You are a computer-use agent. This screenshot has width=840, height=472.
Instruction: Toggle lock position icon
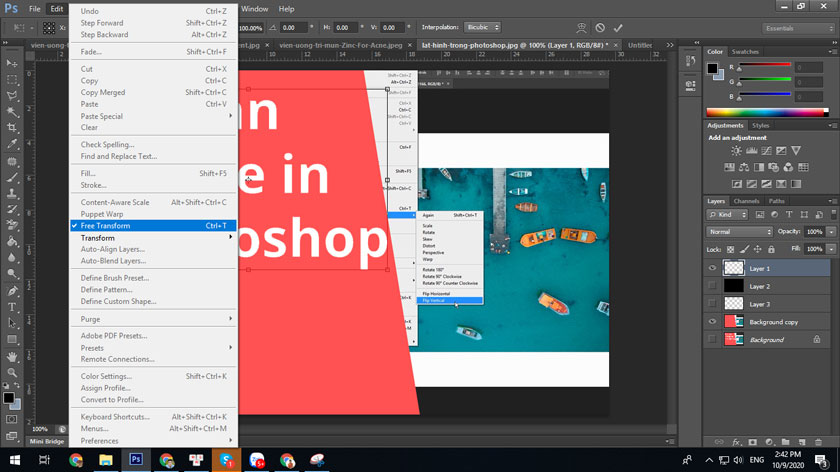coord(758,249)
